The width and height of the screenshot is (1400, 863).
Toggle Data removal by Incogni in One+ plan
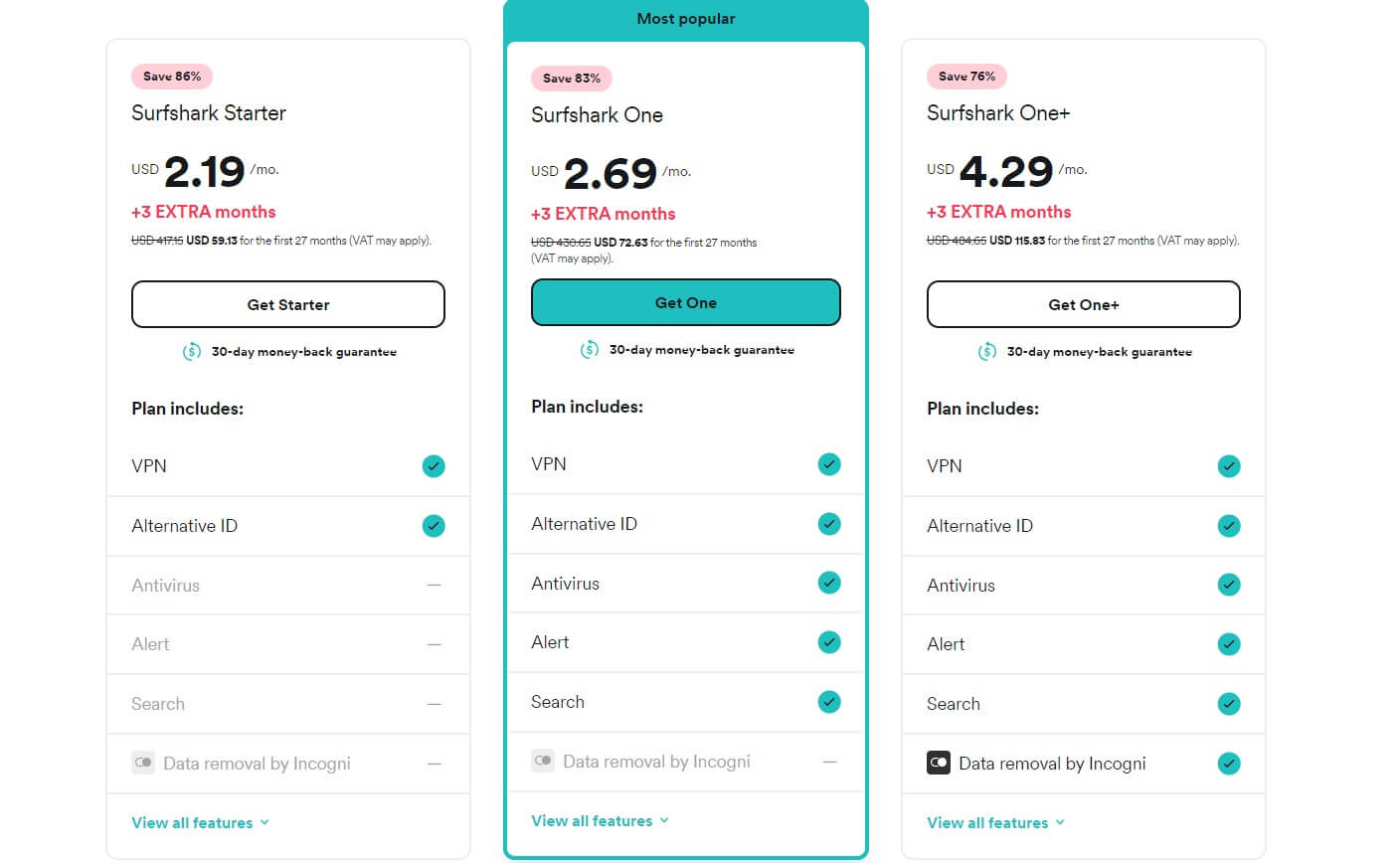[x=939, y=764]
